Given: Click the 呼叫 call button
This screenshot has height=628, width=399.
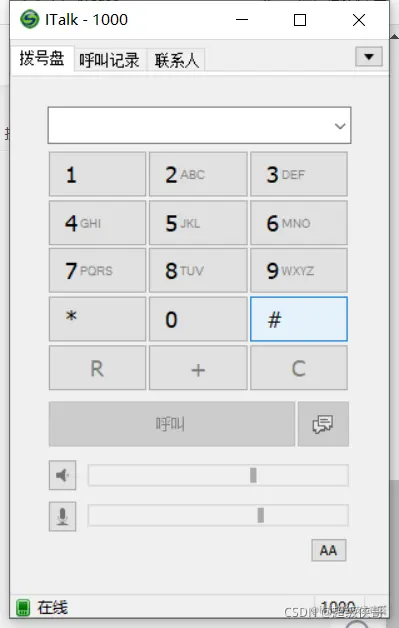Looking at the screenshot, I should point(172,424).
